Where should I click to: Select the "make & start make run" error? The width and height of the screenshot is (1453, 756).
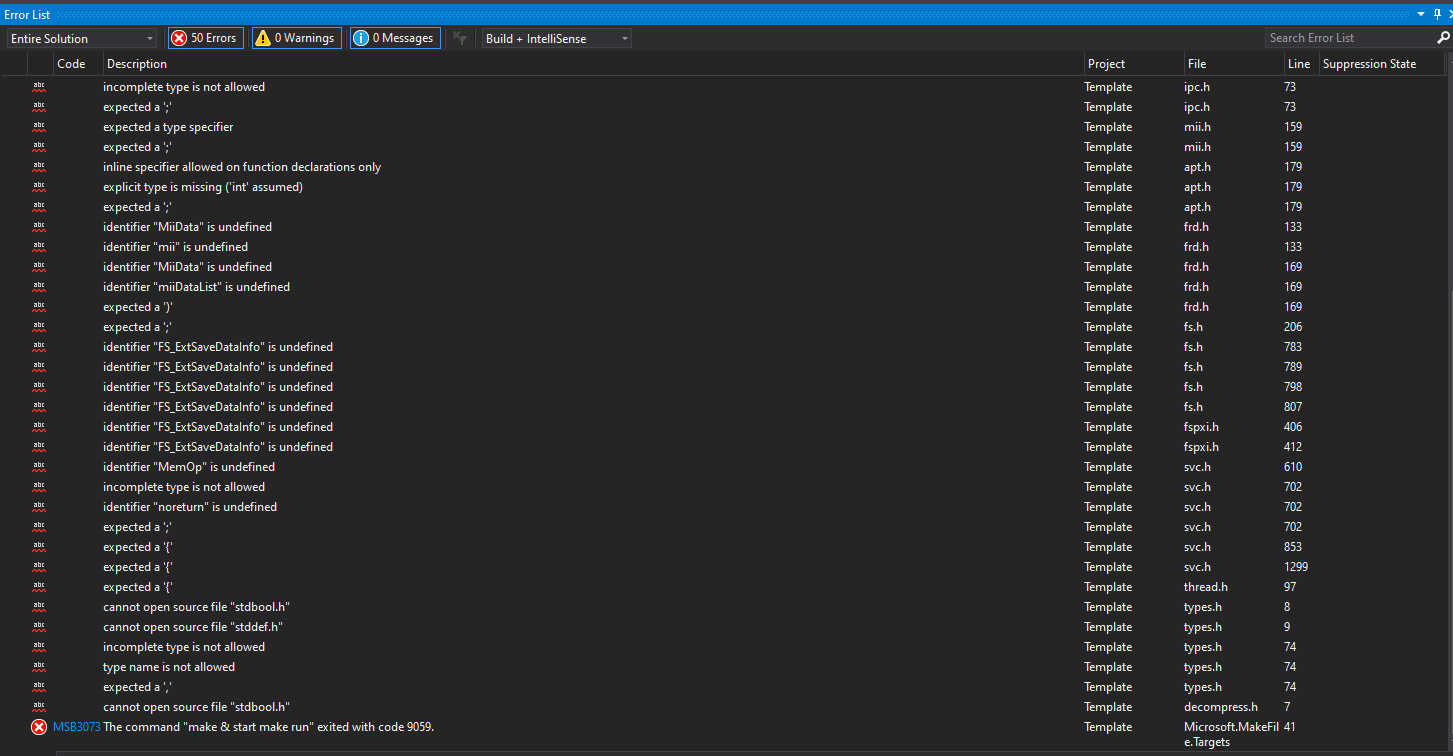(268, 727)
